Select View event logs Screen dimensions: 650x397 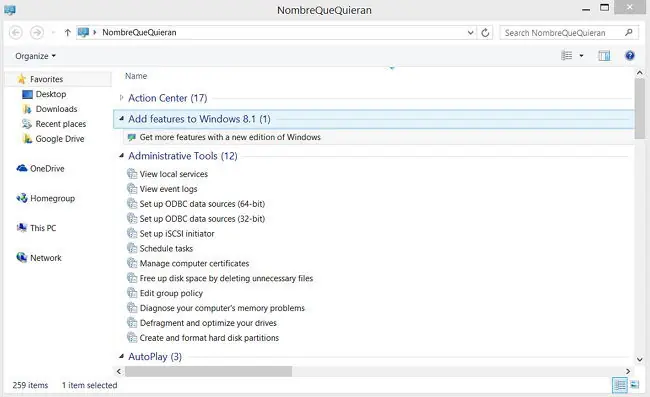[x=168, y=189]
